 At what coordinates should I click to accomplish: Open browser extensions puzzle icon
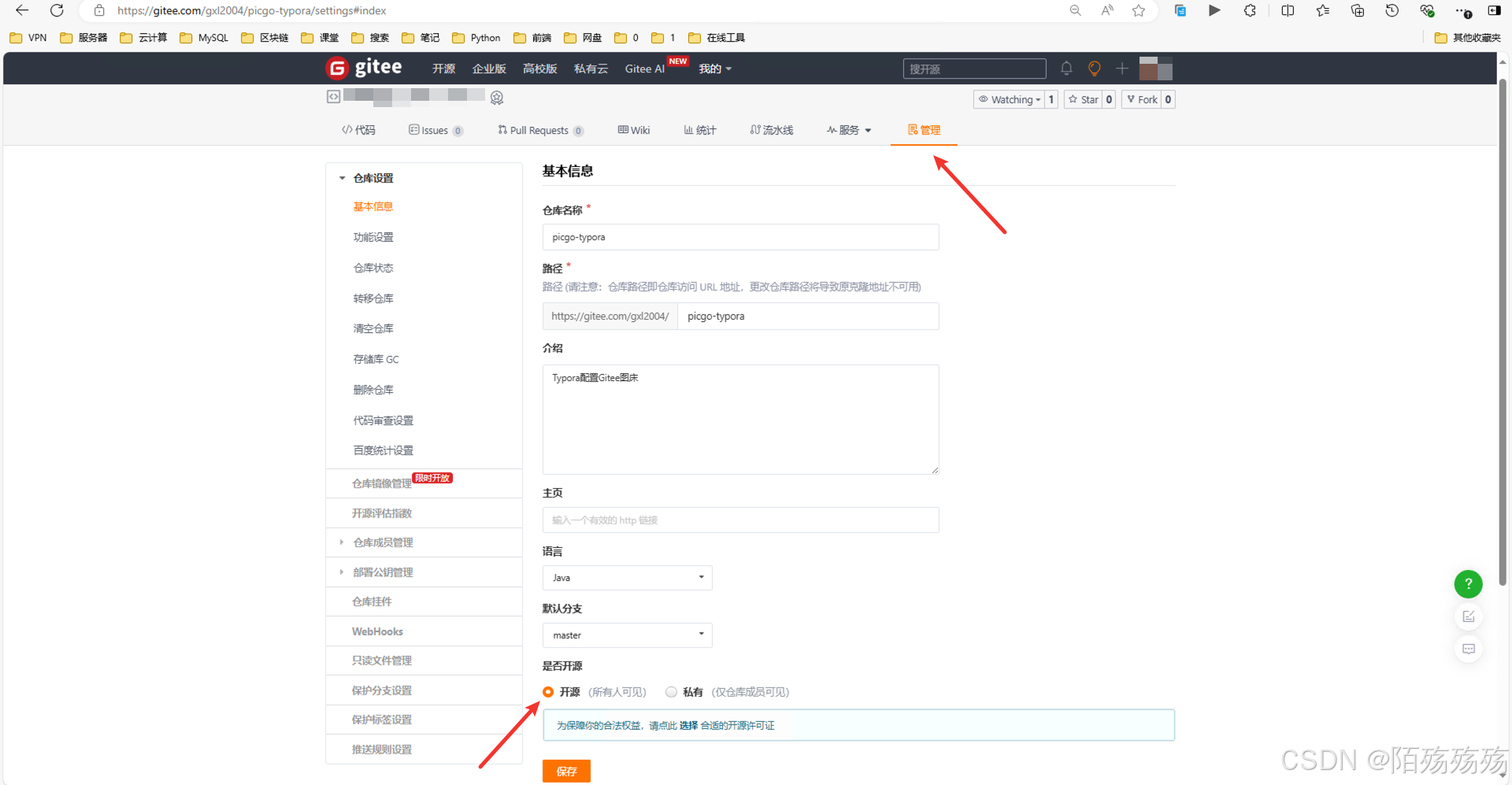(1250, 10)
